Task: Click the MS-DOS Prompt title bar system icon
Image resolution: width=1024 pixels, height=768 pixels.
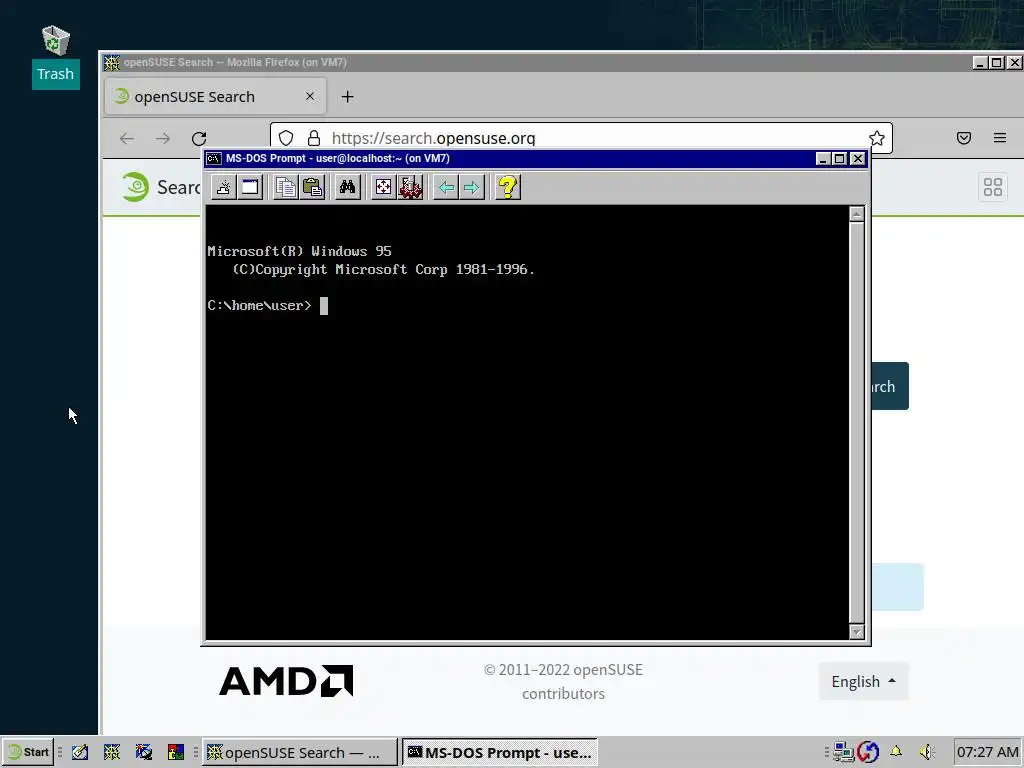Action: pos(214,158)
